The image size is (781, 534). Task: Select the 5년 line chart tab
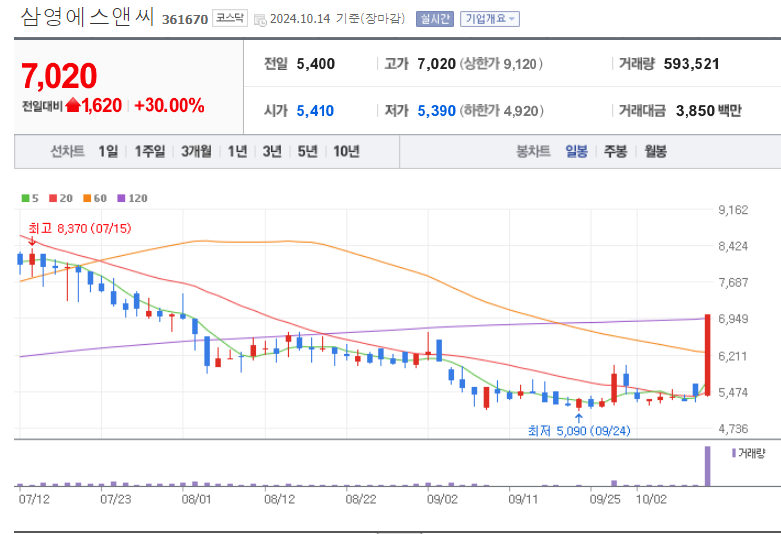(307, 151)
